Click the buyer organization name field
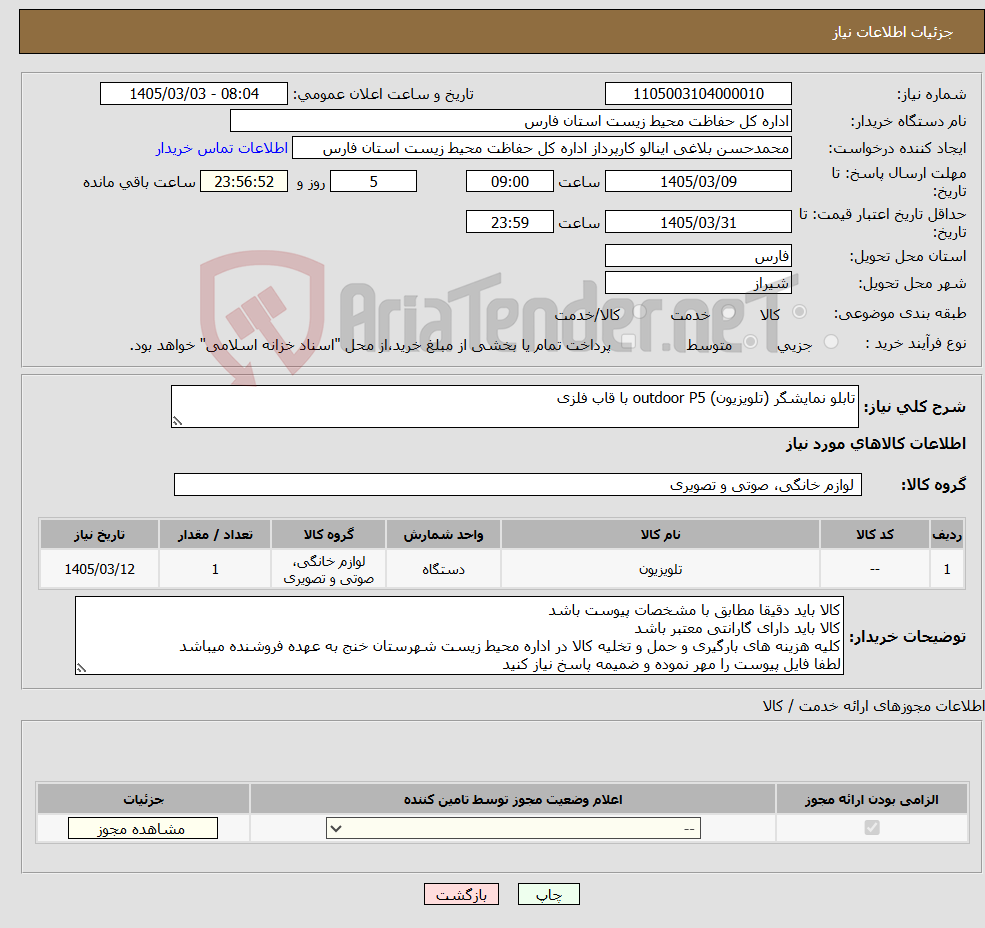The height and width of the screenshot is (928, 985). click(511, 121)
